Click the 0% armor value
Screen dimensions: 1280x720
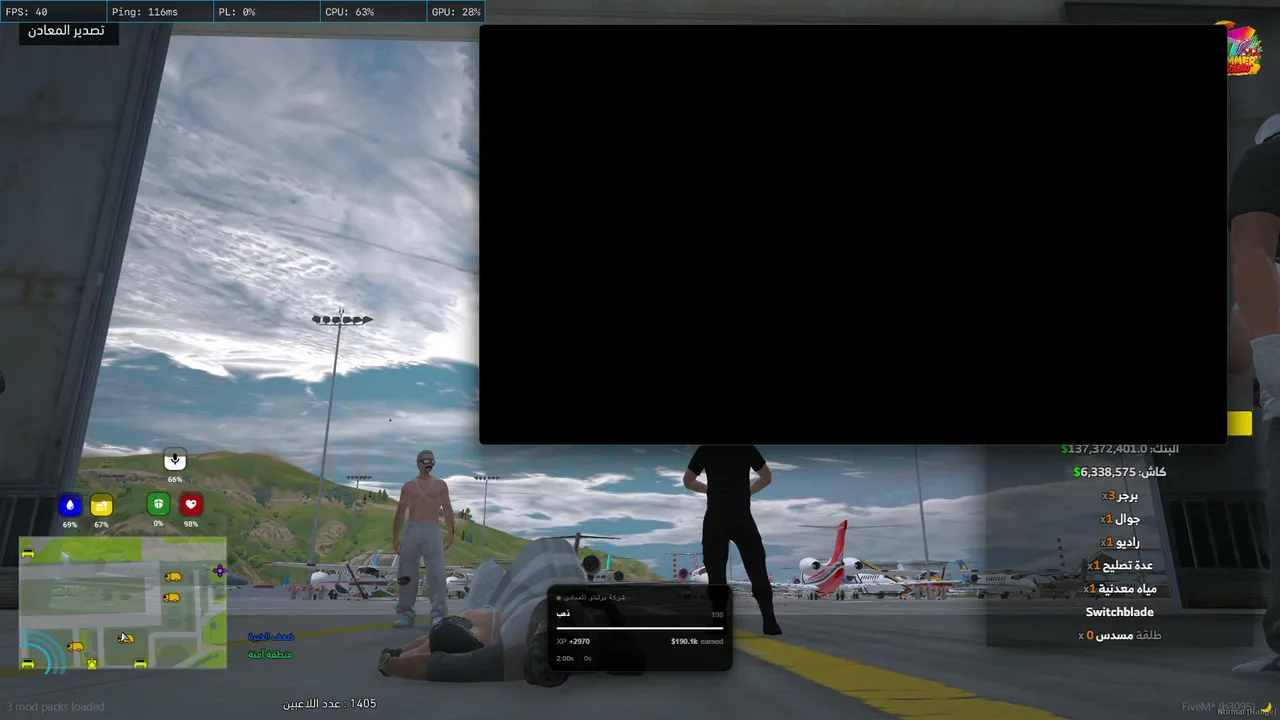158,523
